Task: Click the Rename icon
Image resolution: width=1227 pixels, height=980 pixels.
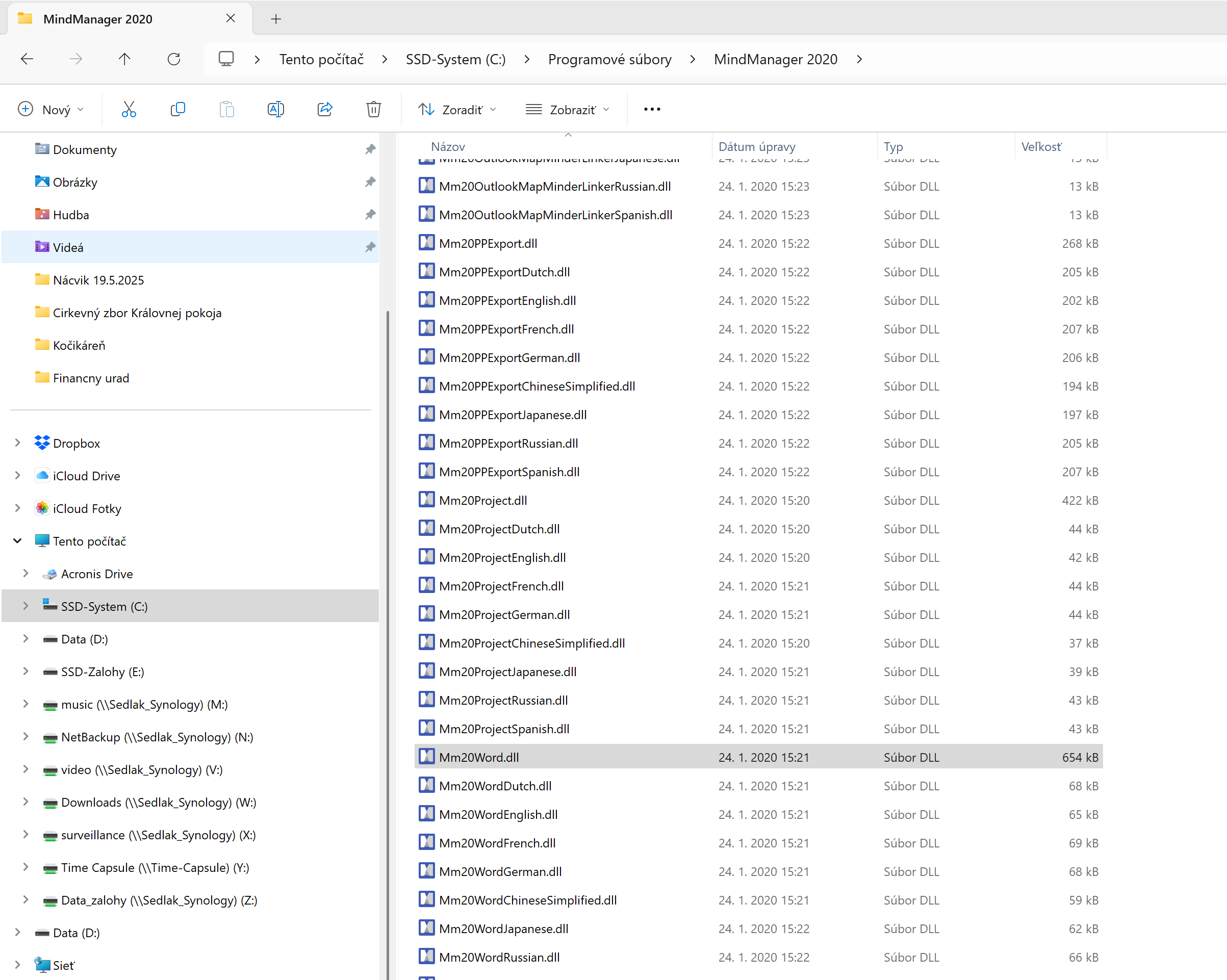Action: pyautogui.click(x=275, y=109)
